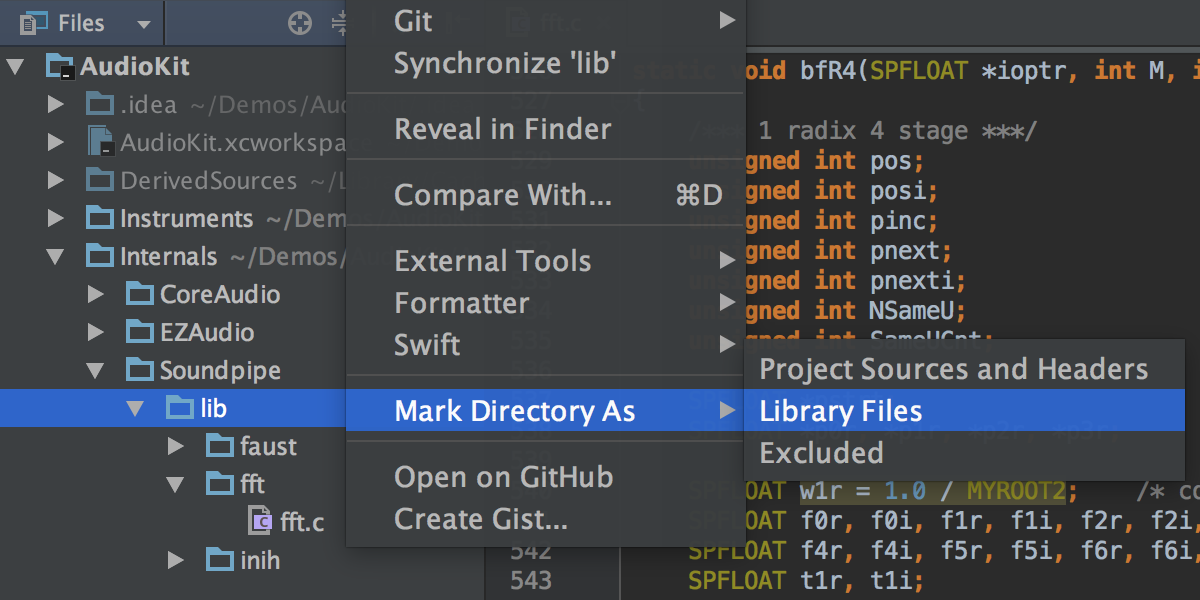Screen dimensions: 1200x600
Task: Collapse the lib folder arrow
Action: [135, 409]
